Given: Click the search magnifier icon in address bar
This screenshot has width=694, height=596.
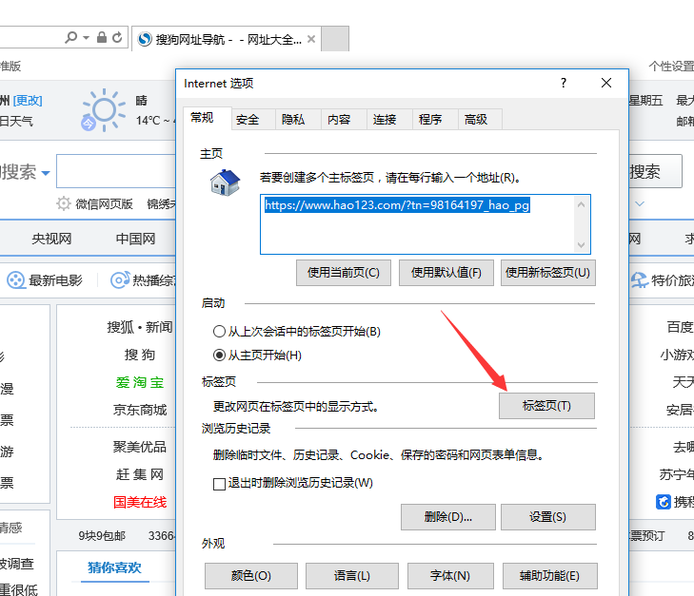Looking at the screenshot, I should [71, 38].
